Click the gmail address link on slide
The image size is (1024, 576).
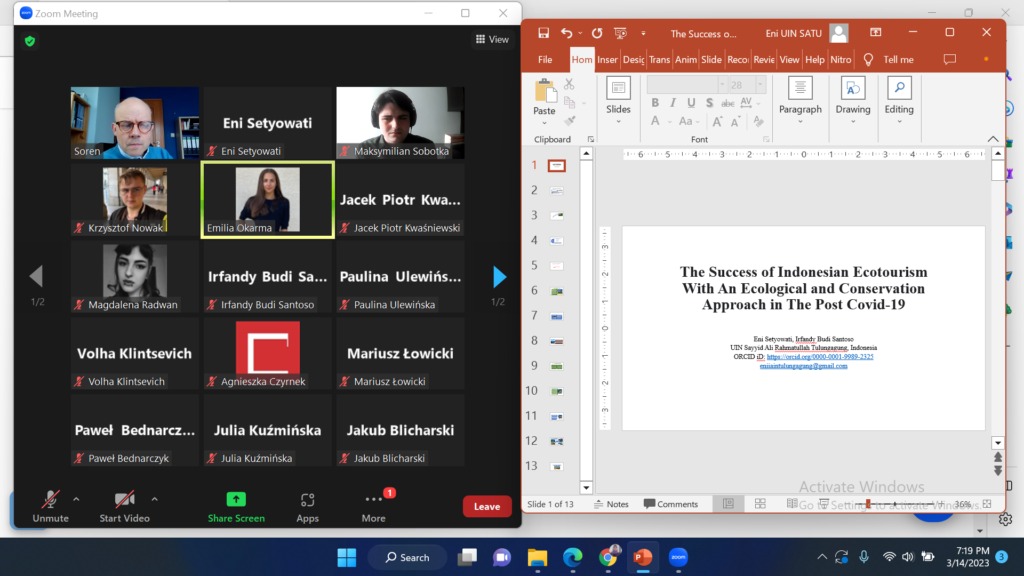point(803,366)
